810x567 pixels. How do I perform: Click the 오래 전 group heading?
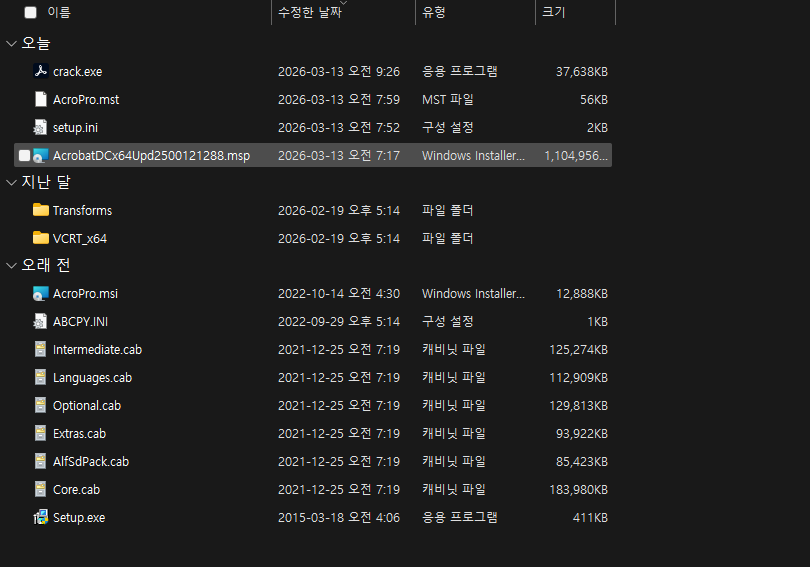click(x=46, y=265)
